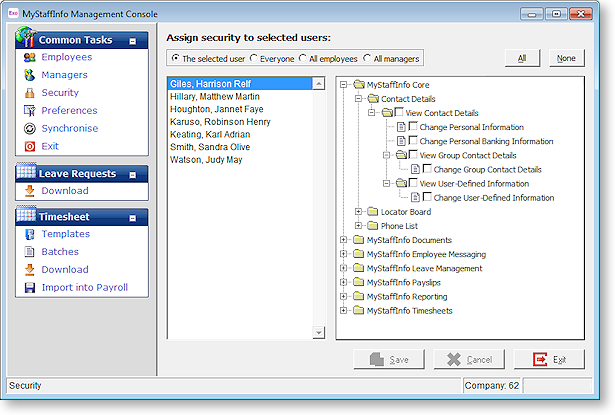Click the user list scrollbar down arrow

[320, 332]
